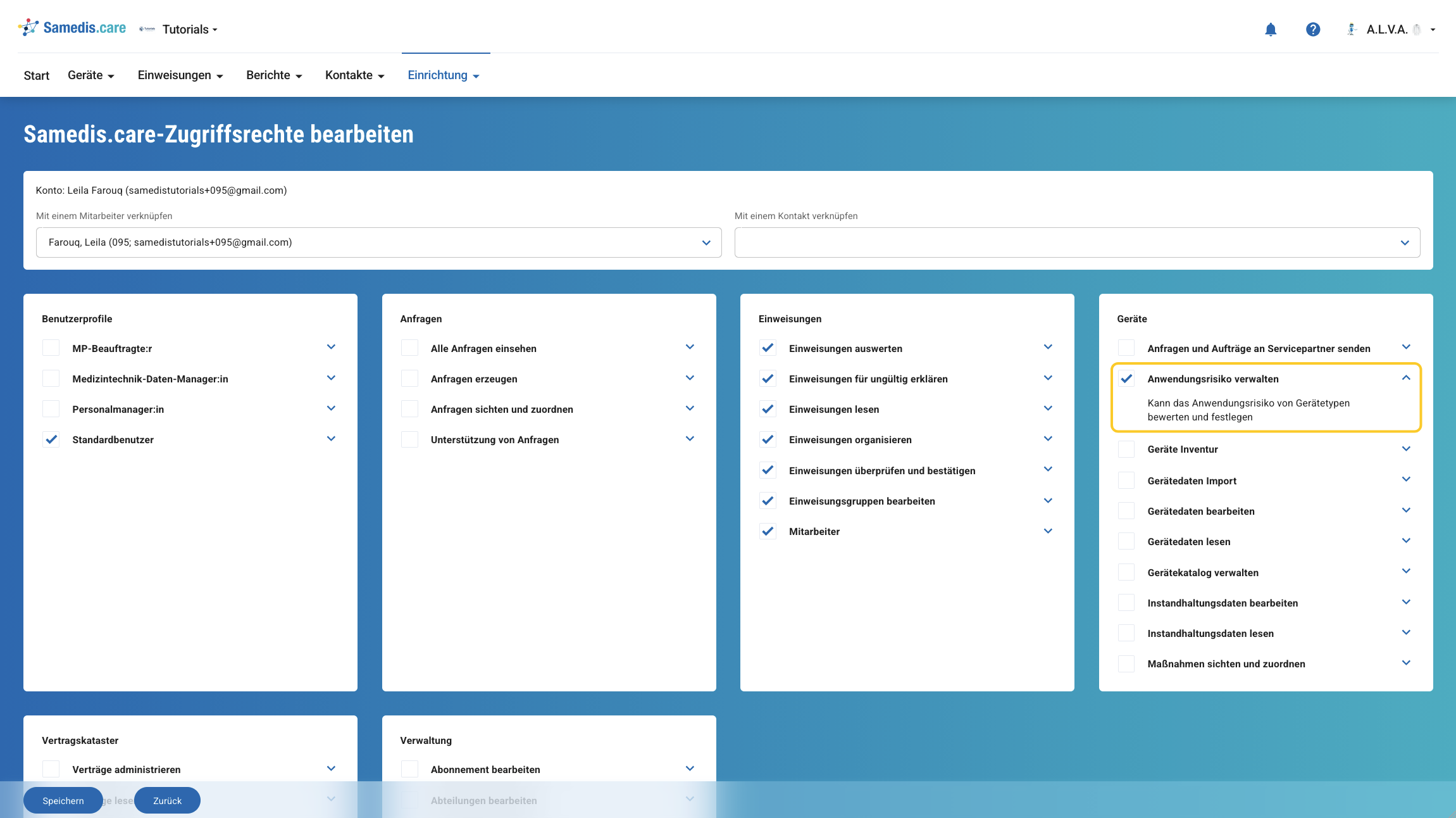Screen dimensions: 1456x818
Task: Enable the Medizintechnik-Daten-Manager:in checkbox
Action: click(51, 379)
